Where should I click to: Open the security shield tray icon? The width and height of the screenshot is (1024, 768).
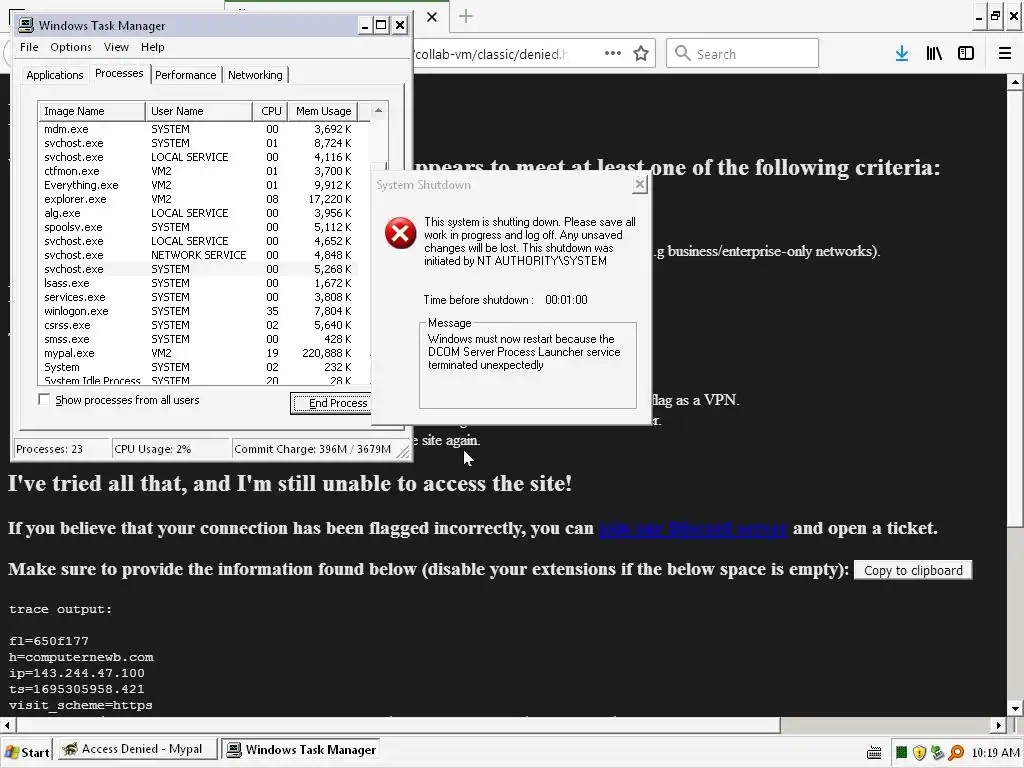920,753
